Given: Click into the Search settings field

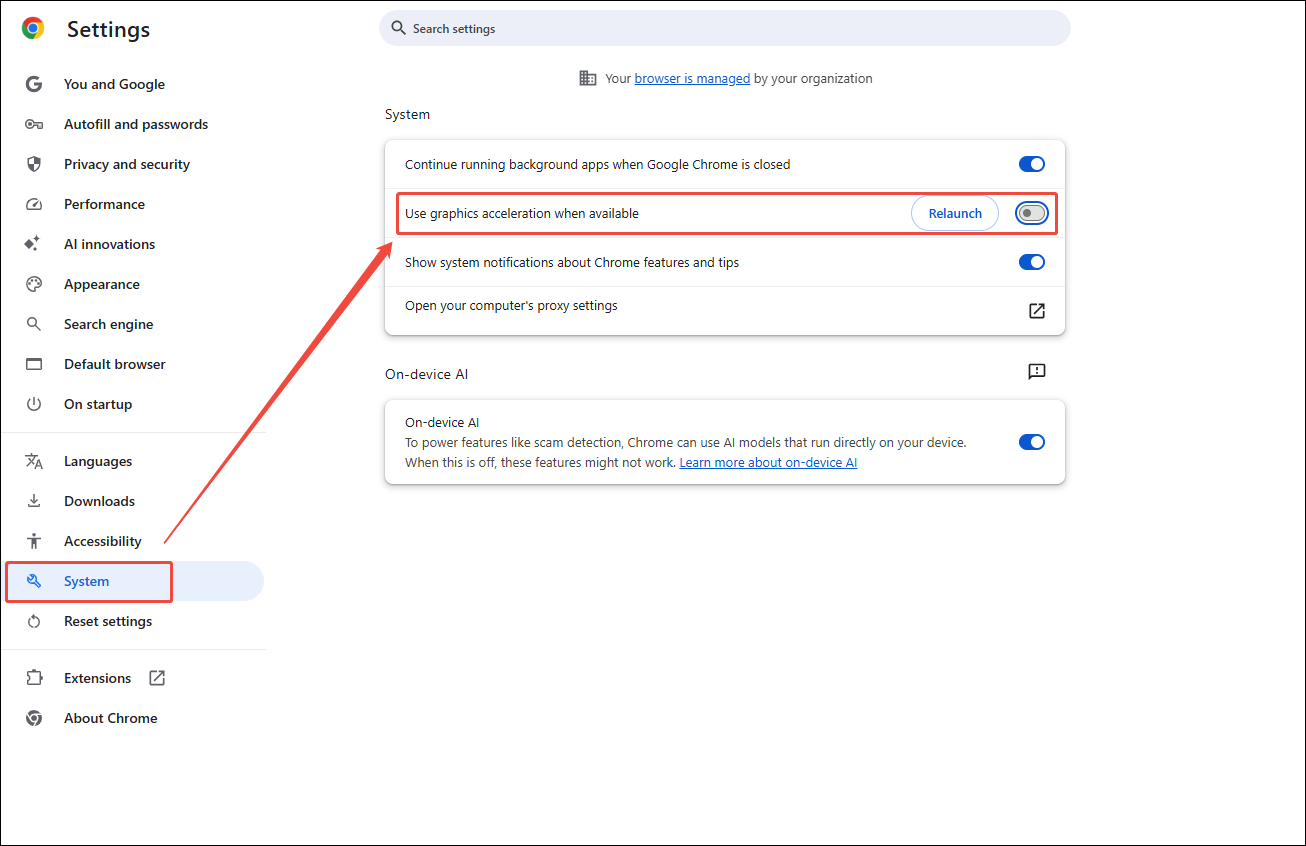Looking at the screenshot, I should pos(725,28).
